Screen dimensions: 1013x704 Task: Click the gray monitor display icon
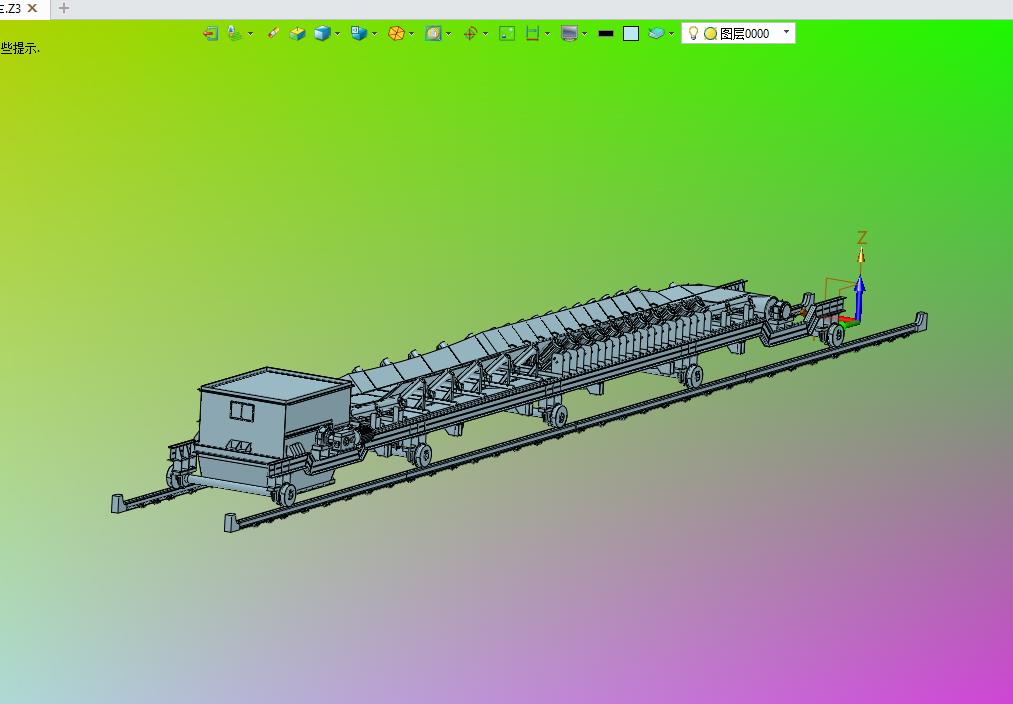click(569, 33)
